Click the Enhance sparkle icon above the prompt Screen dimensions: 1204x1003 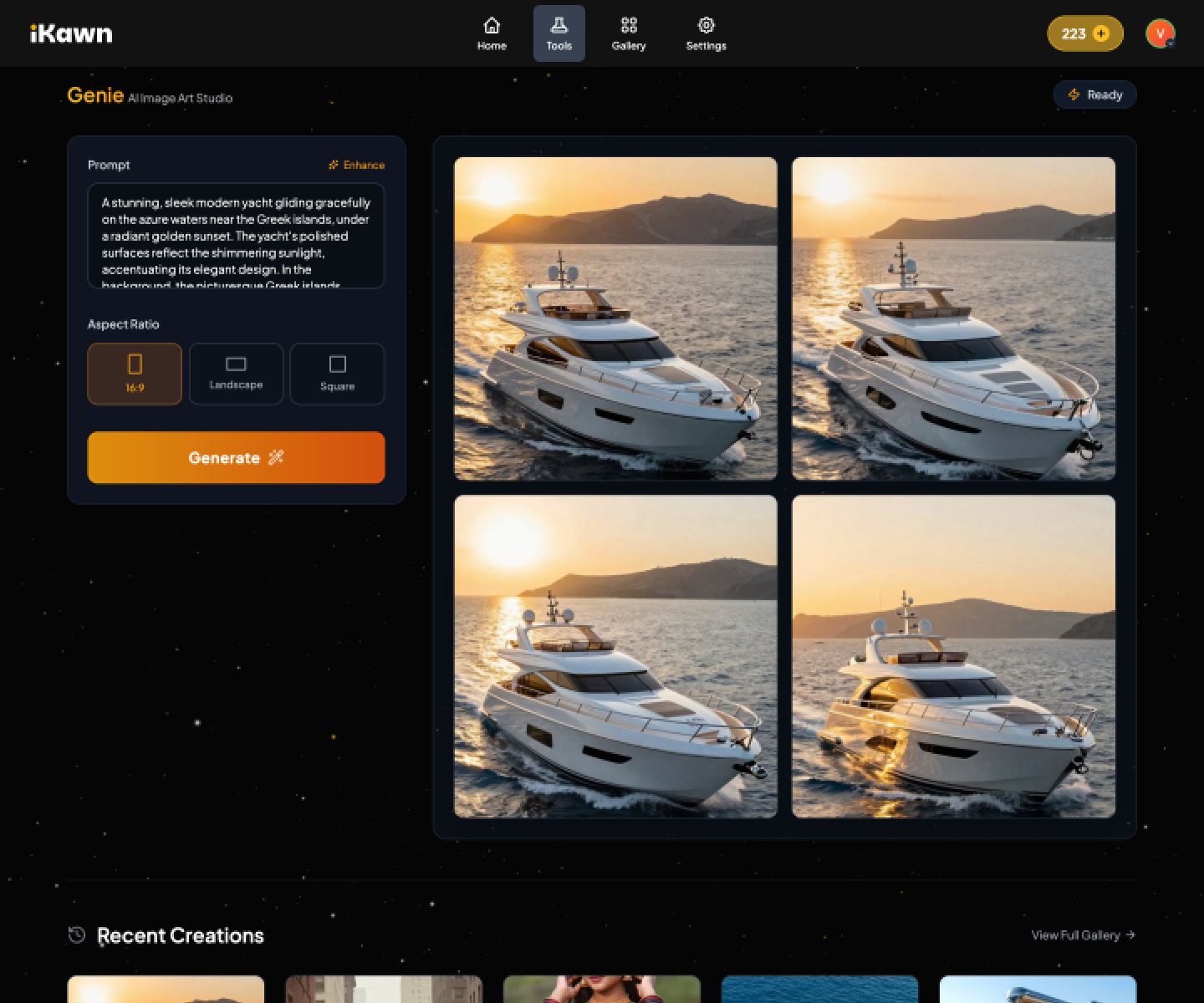tap(334, 165)
